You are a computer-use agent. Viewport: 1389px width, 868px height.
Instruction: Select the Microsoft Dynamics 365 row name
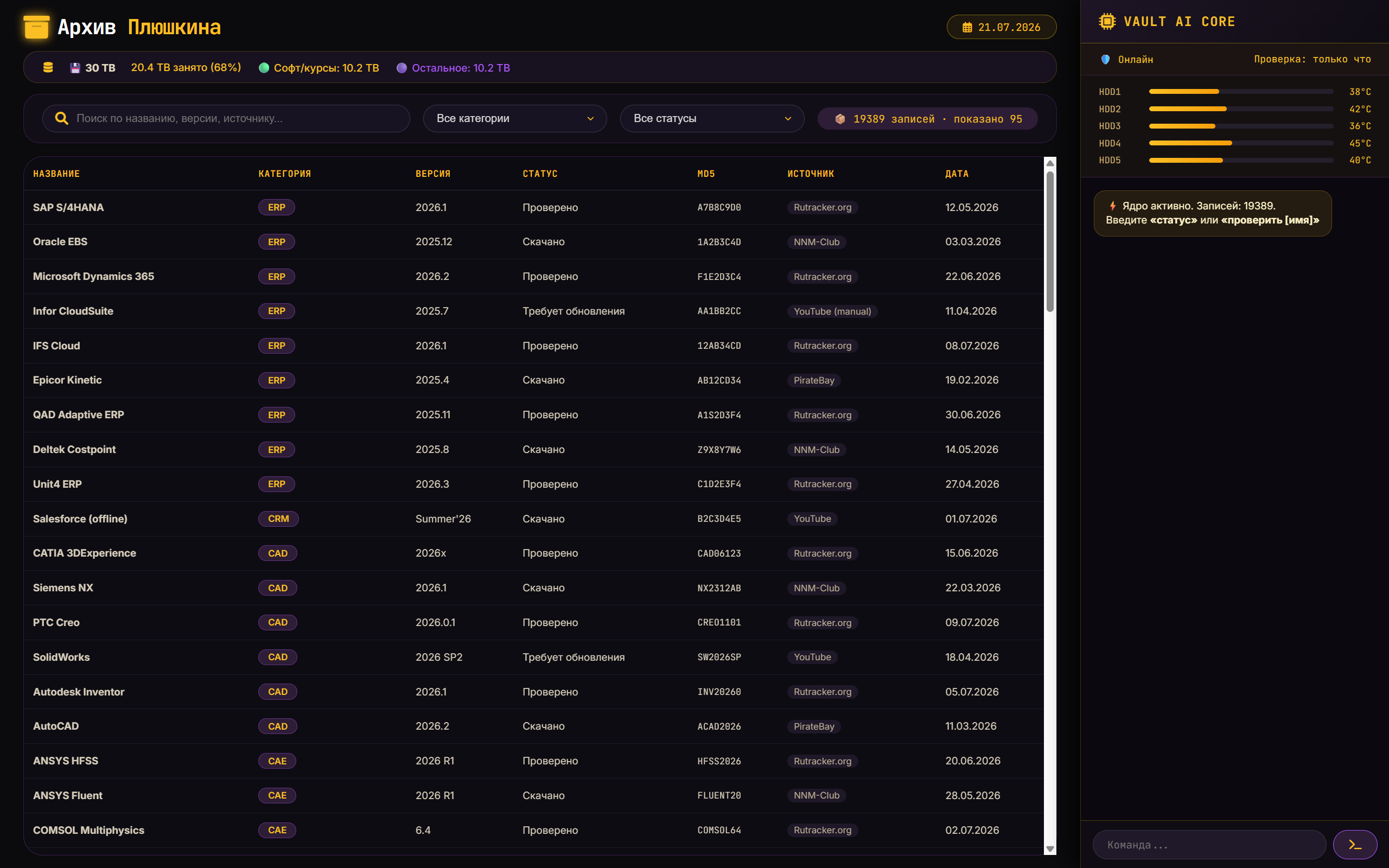[x=93, y=276]
